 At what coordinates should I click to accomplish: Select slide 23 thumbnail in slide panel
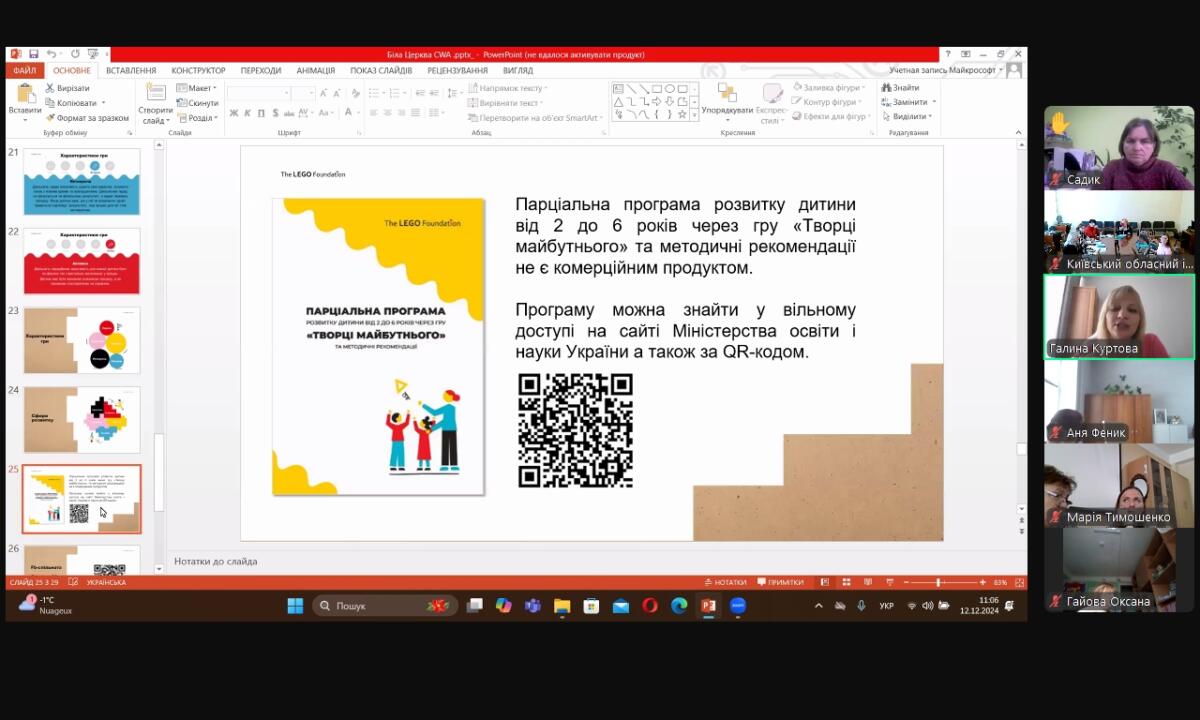point(82,340)
